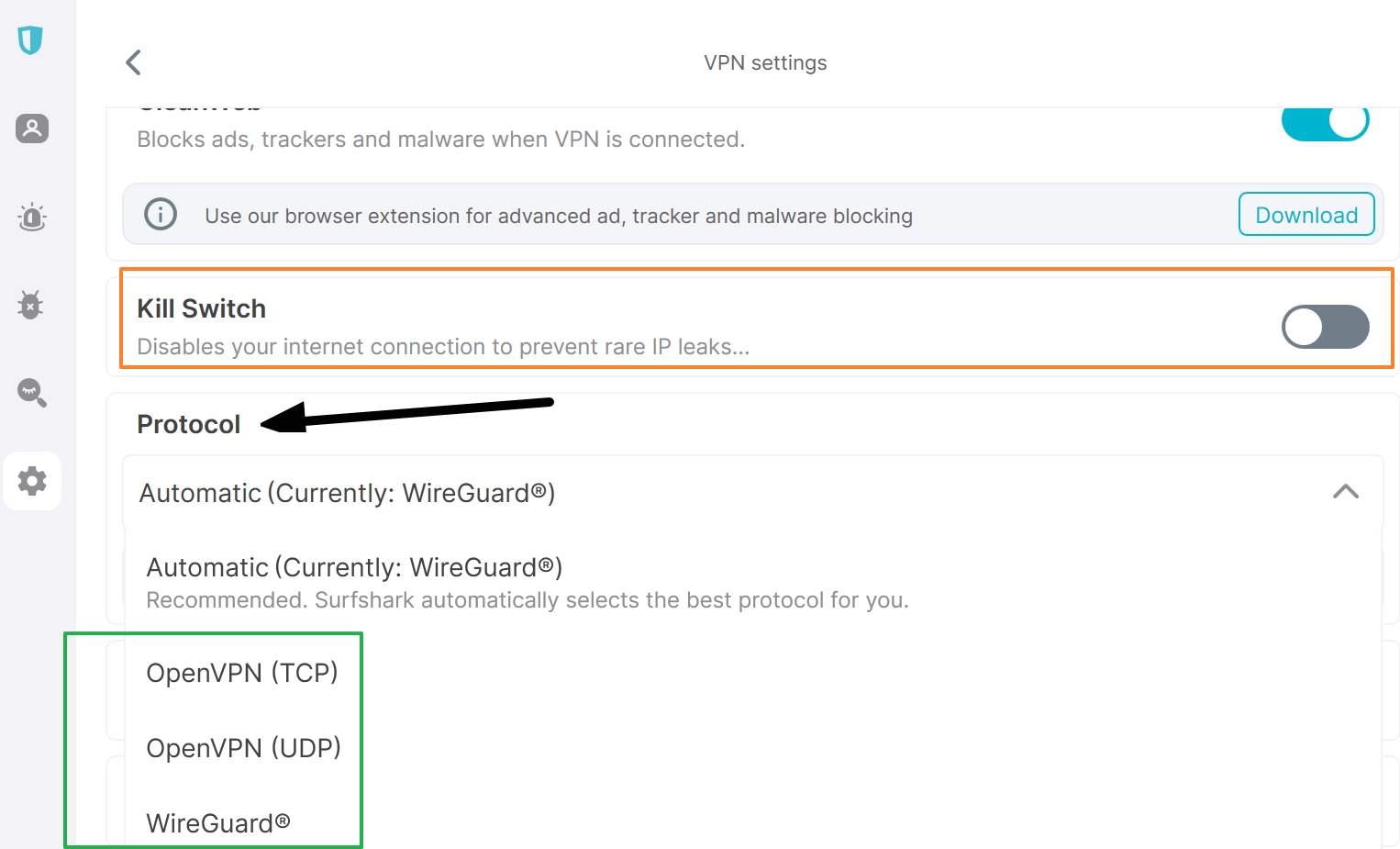
Task: Choose OpenVPN (TCP) protocol
Action: point(242,673)
